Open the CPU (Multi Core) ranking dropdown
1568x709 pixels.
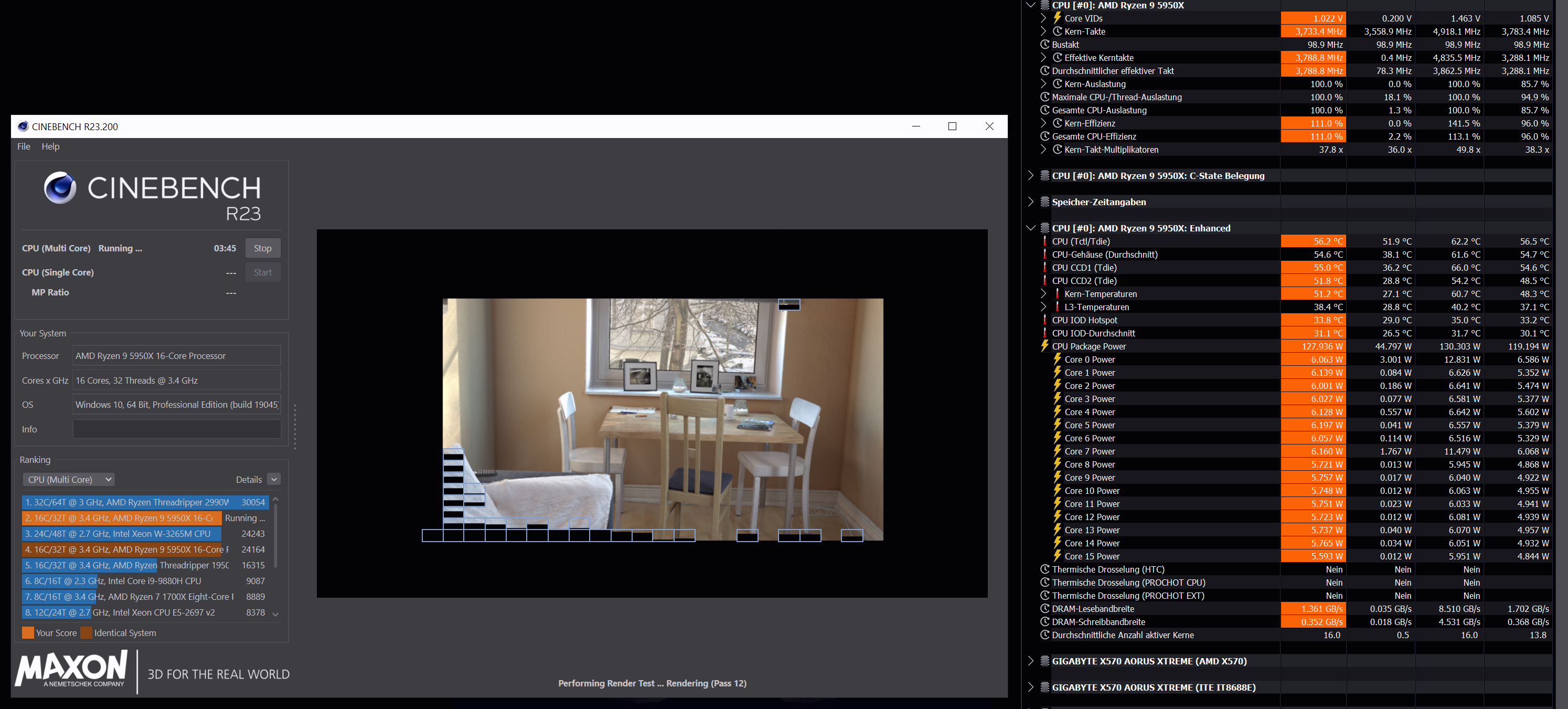click(x=69, y=479)
